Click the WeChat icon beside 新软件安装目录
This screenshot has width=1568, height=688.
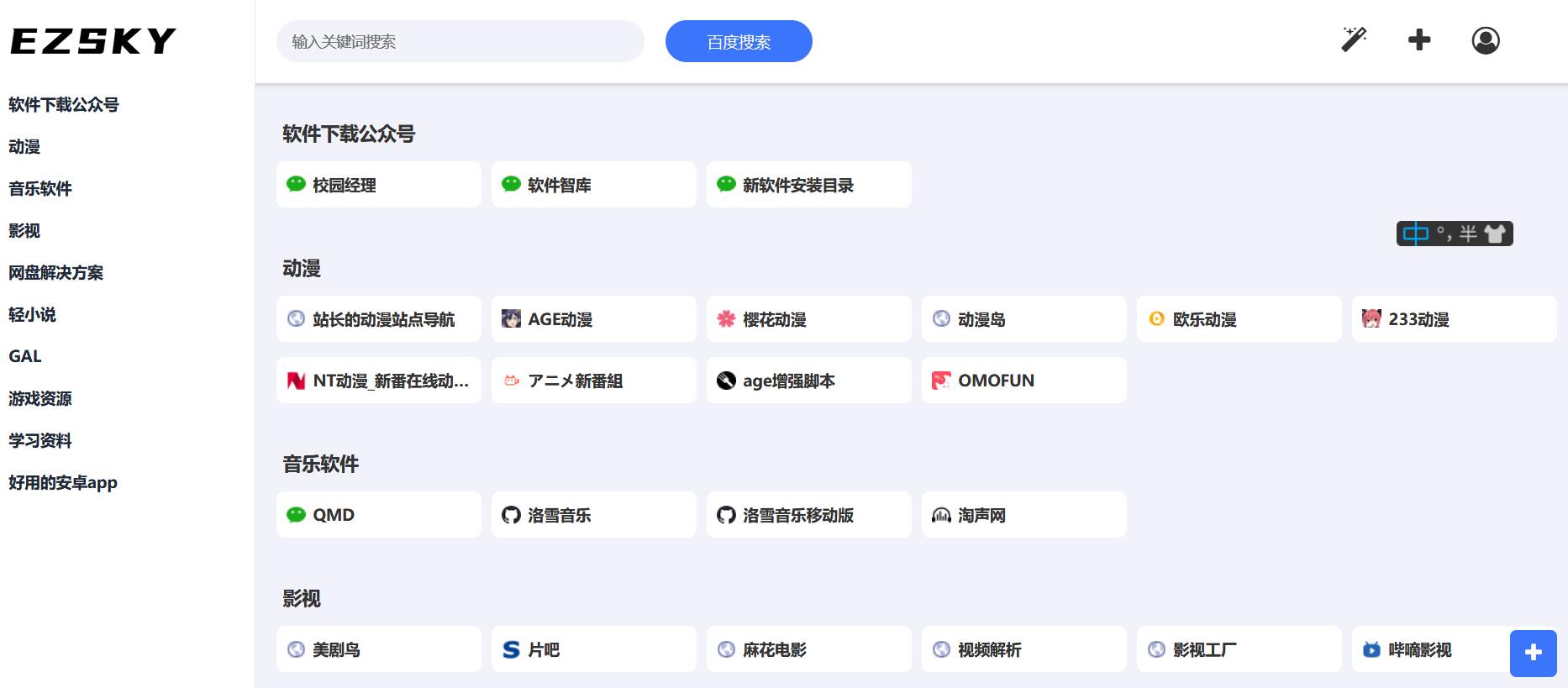[x=726, y=184]
